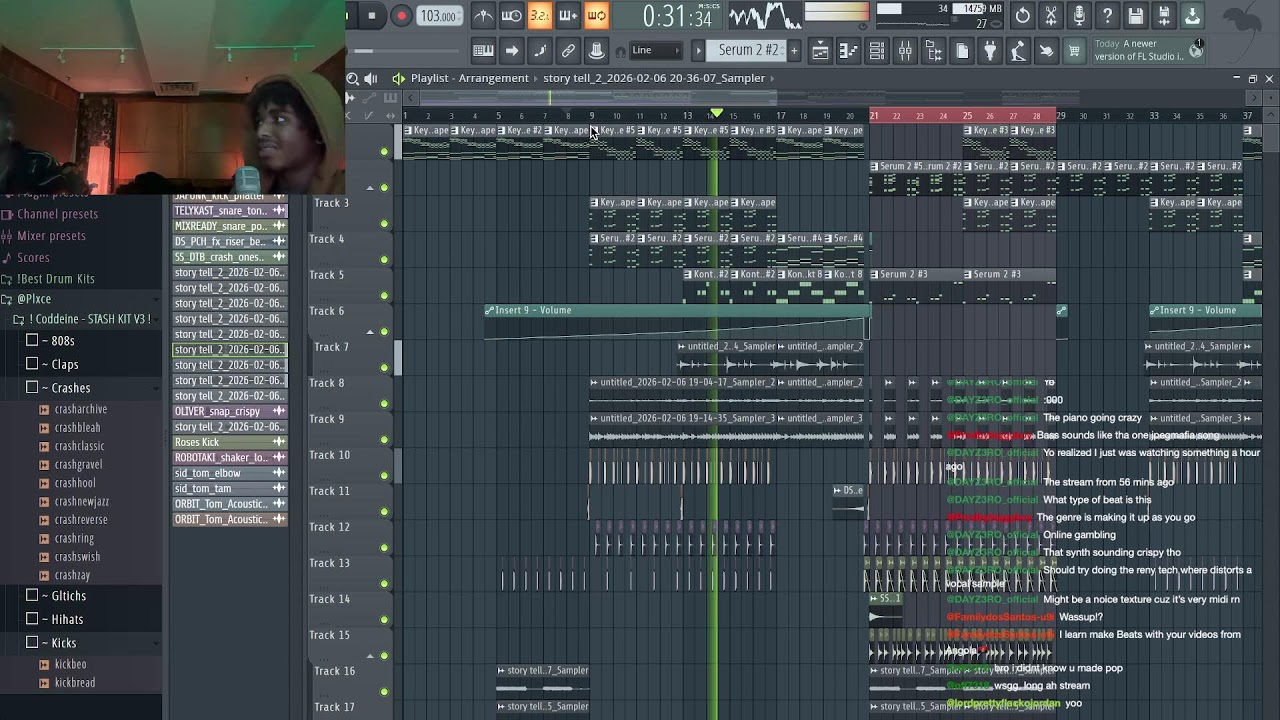Open the Piano roll view icon
1280x720 pixels.
(848, 50)
